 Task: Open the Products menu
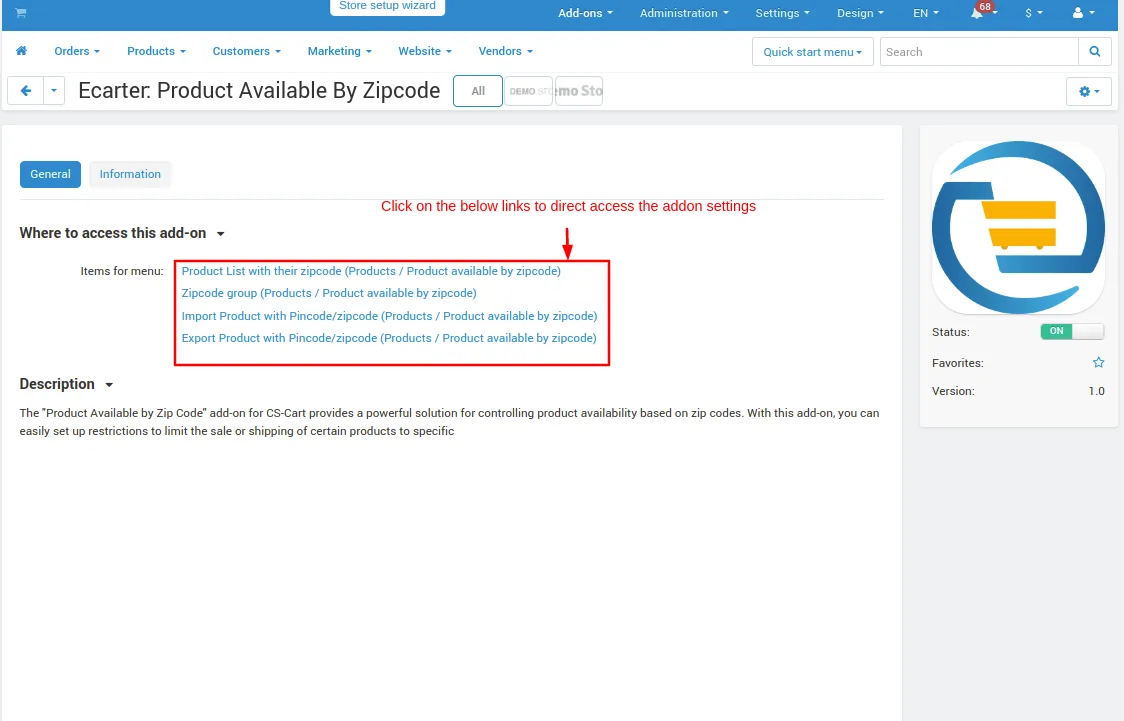click(156, 51)
